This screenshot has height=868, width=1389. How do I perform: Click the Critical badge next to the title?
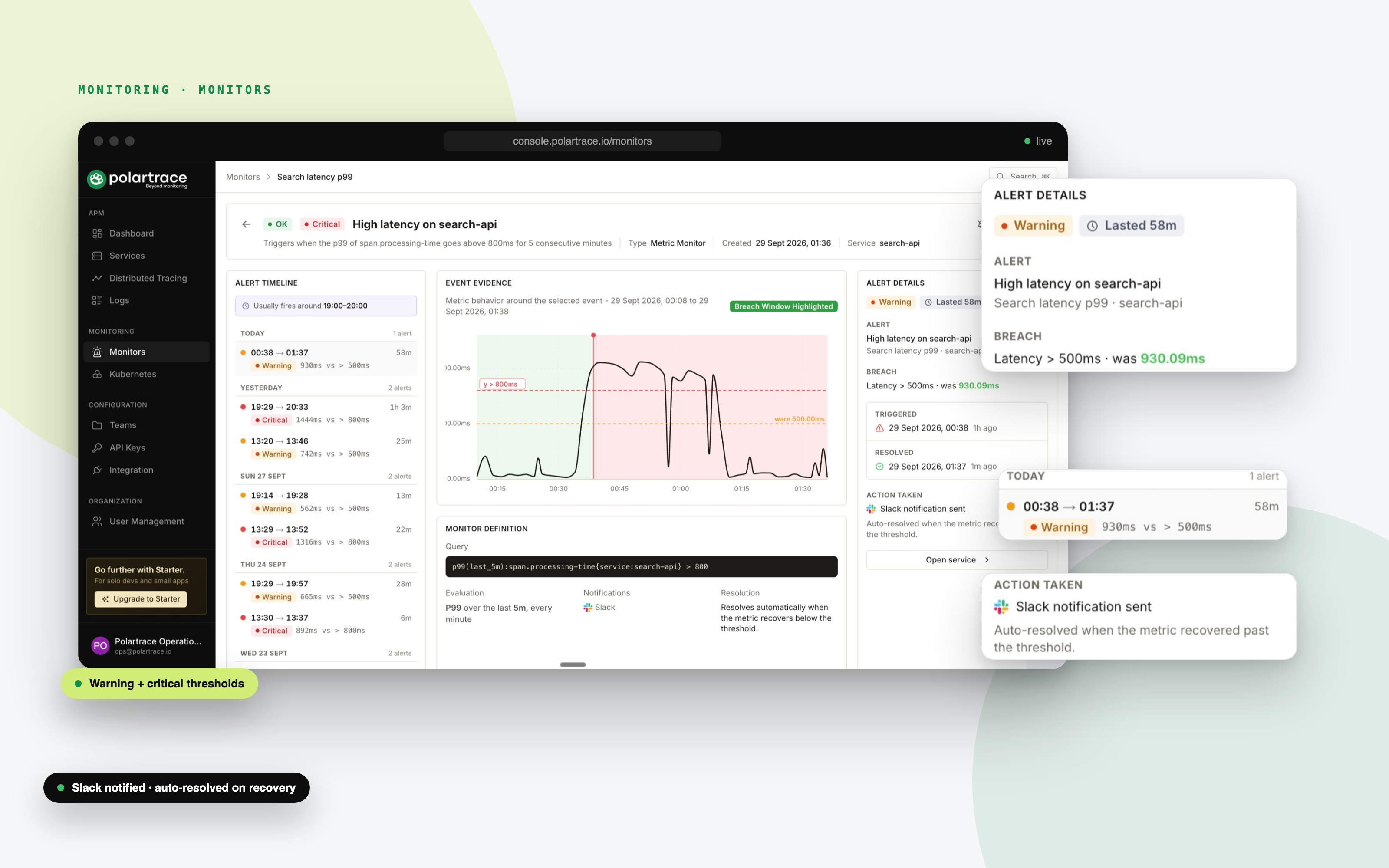pos(322,224)
